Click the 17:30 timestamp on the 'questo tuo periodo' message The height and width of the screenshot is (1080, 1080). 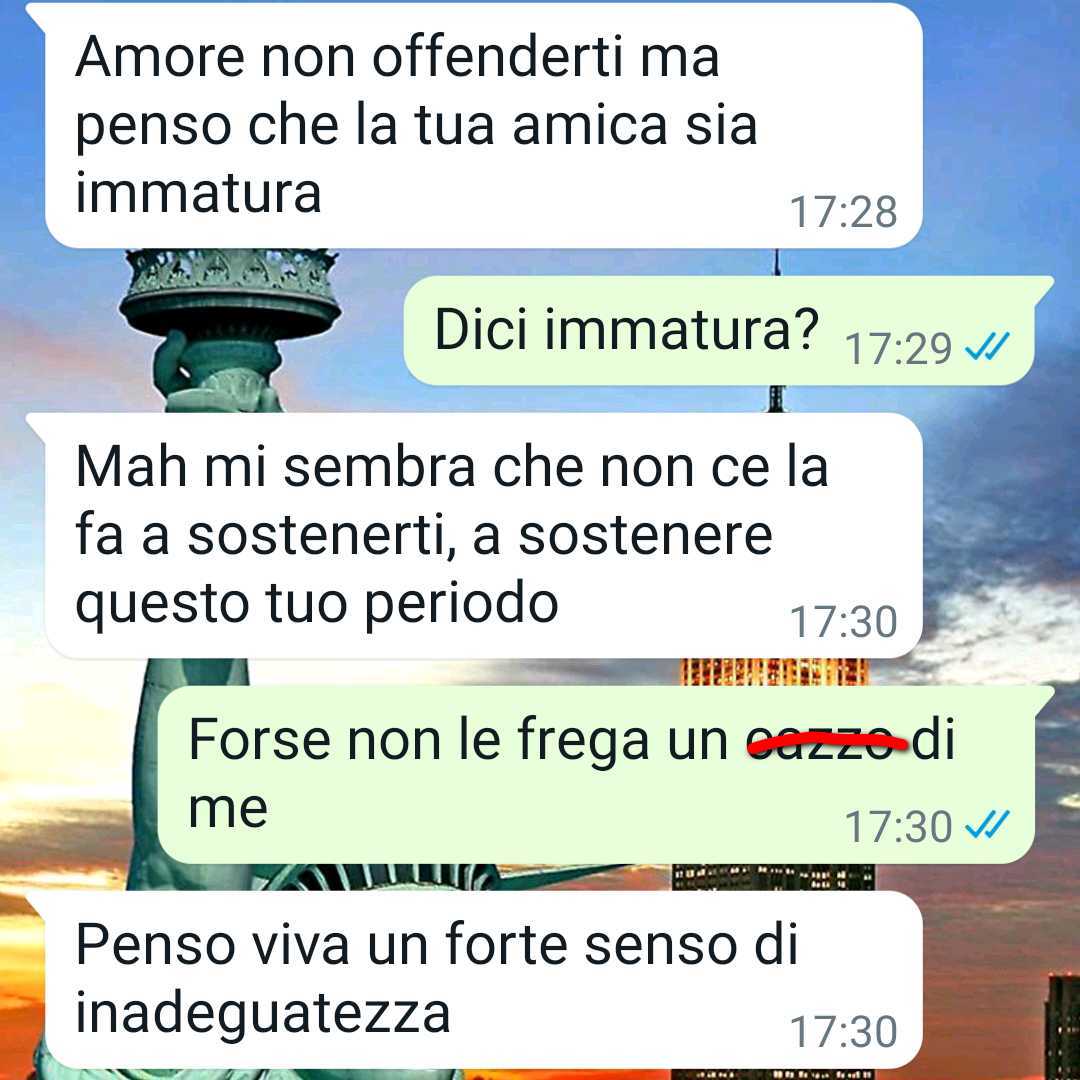point(843,622)
